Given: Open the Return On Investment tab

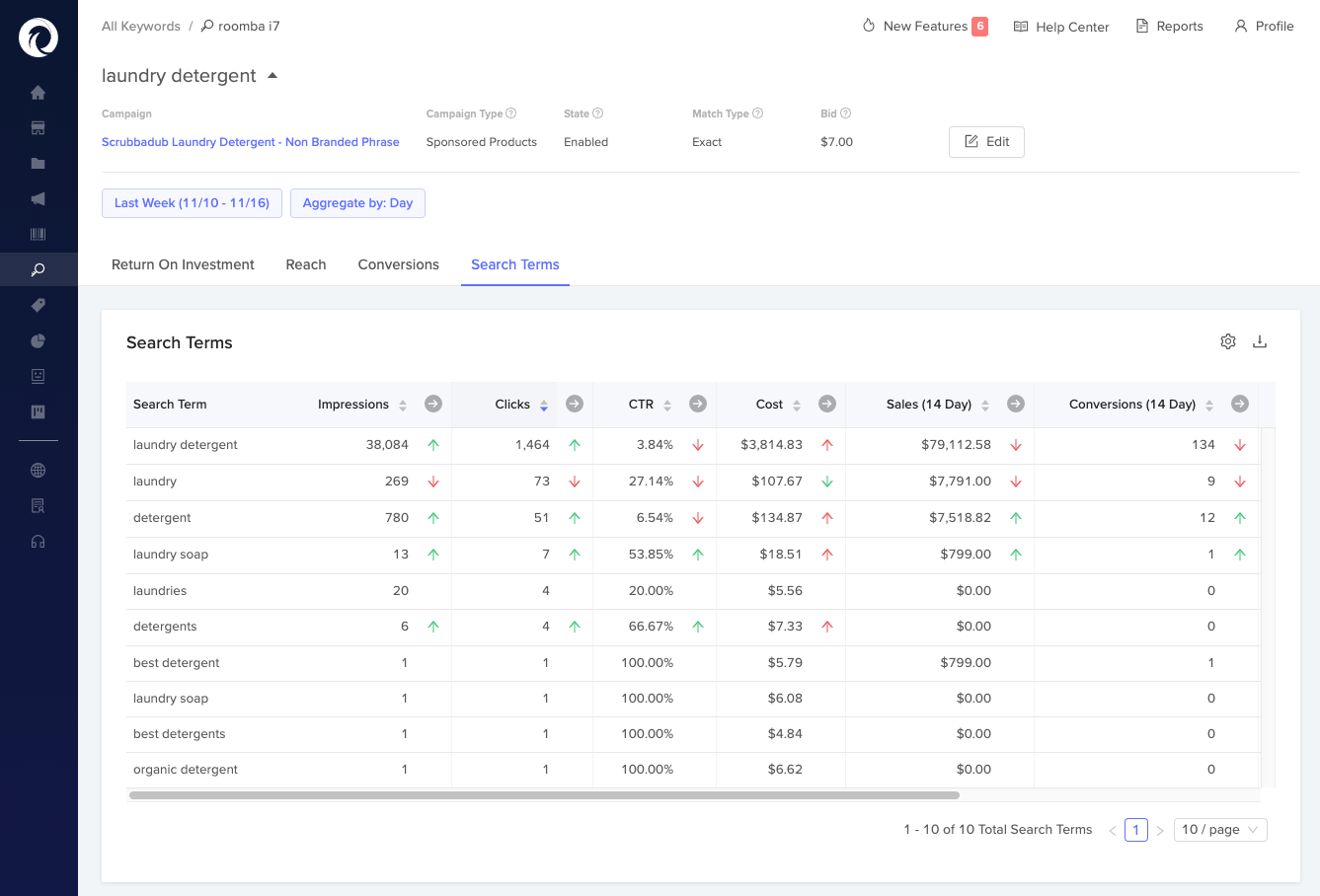Looking at the screenshot, I should [x=182, y=264].
